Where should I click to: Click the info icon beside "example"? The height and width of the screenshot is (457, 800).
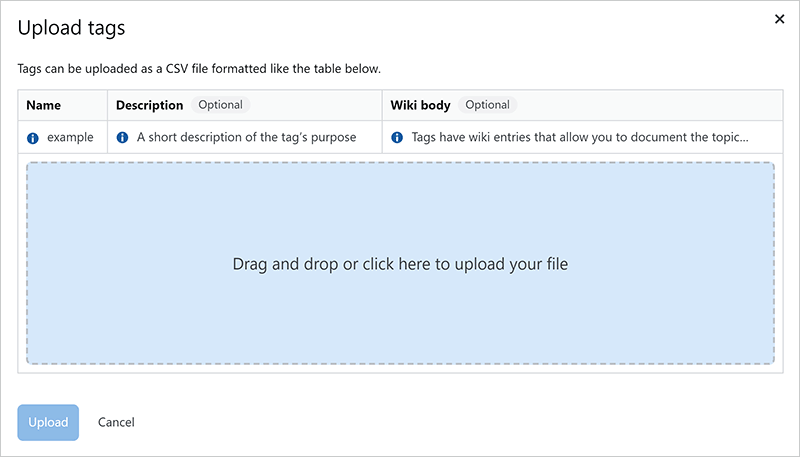(x=32, y=137)
